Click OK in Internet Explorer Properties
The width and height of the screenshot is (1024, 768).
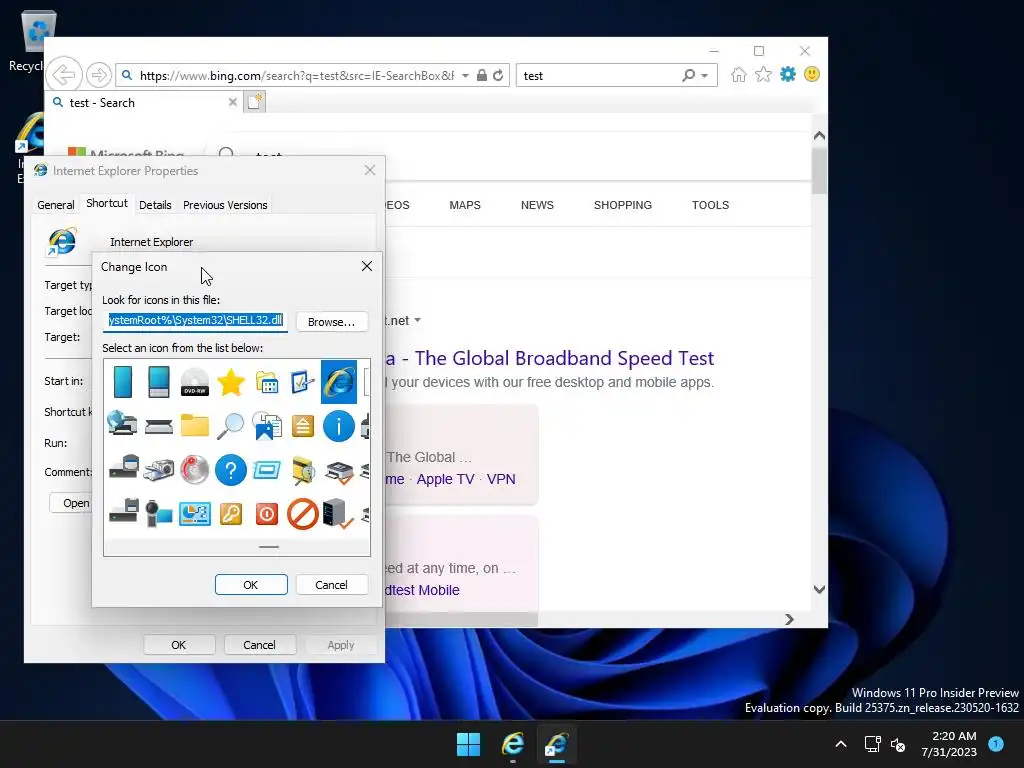tap(179, 645)
